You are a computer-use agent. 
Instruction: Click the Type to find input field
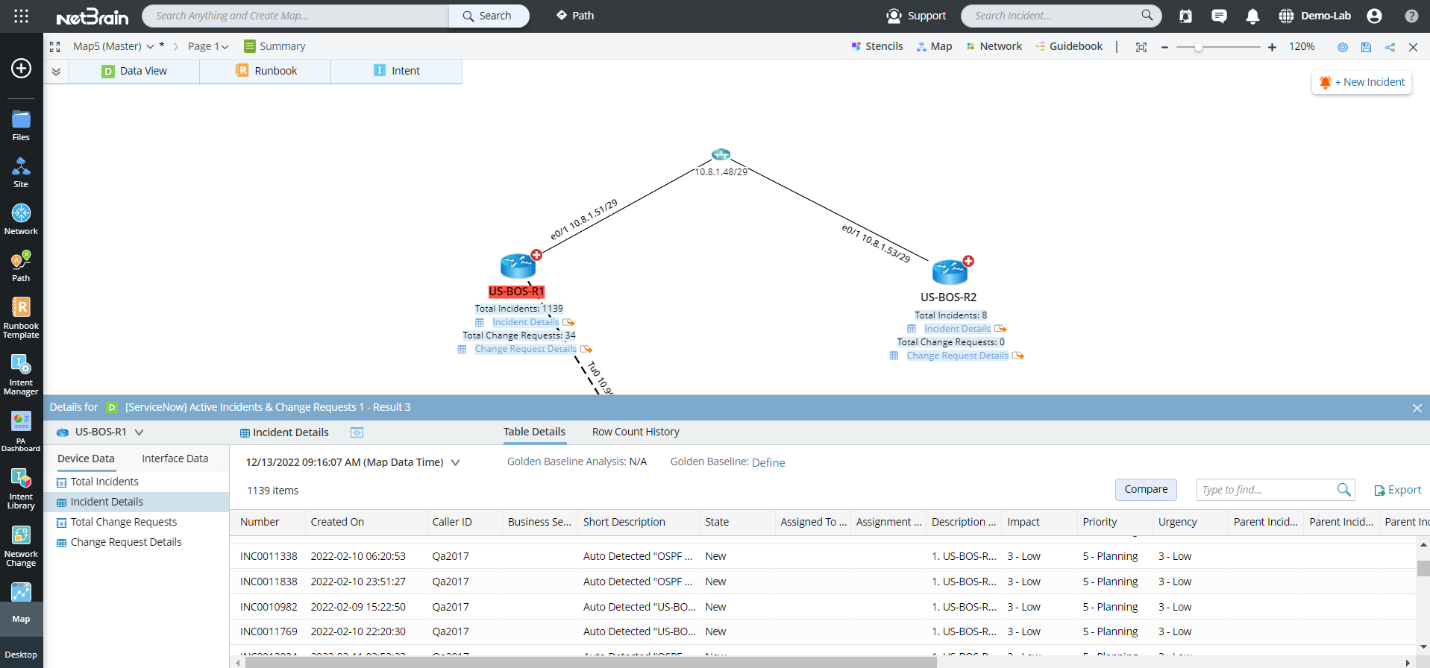1265,490
